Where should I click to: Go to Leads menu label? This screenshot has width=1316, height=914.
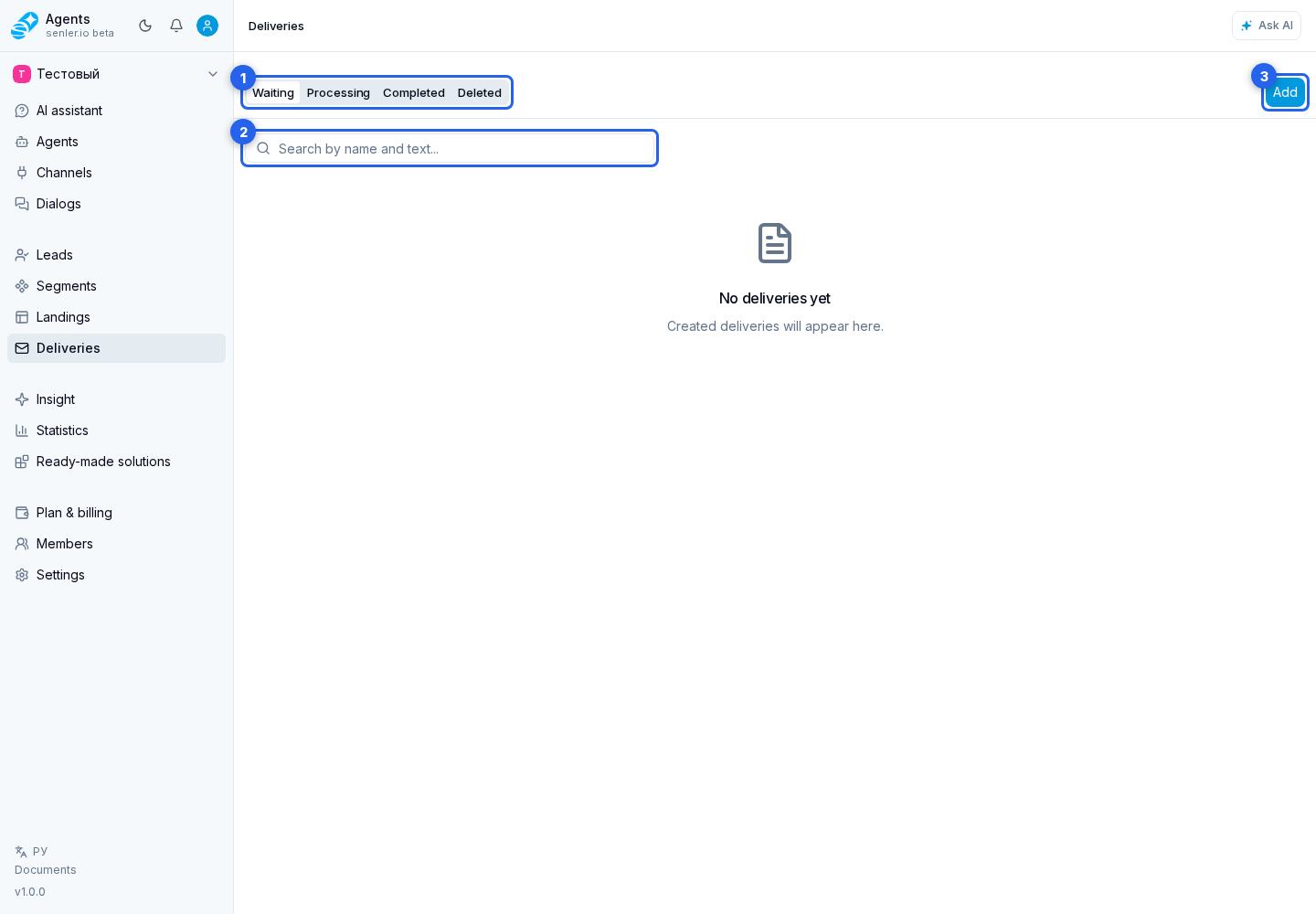click(x=55, y=255)
